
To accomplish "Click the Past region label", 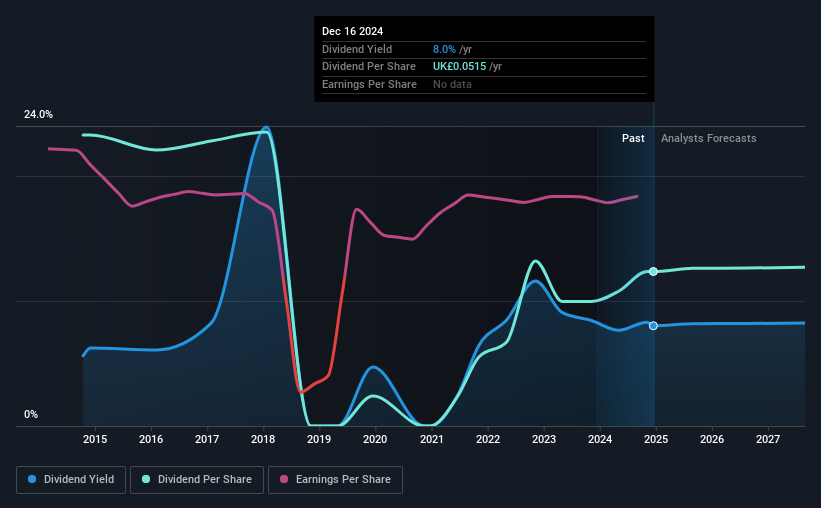I will coord(633,138).
